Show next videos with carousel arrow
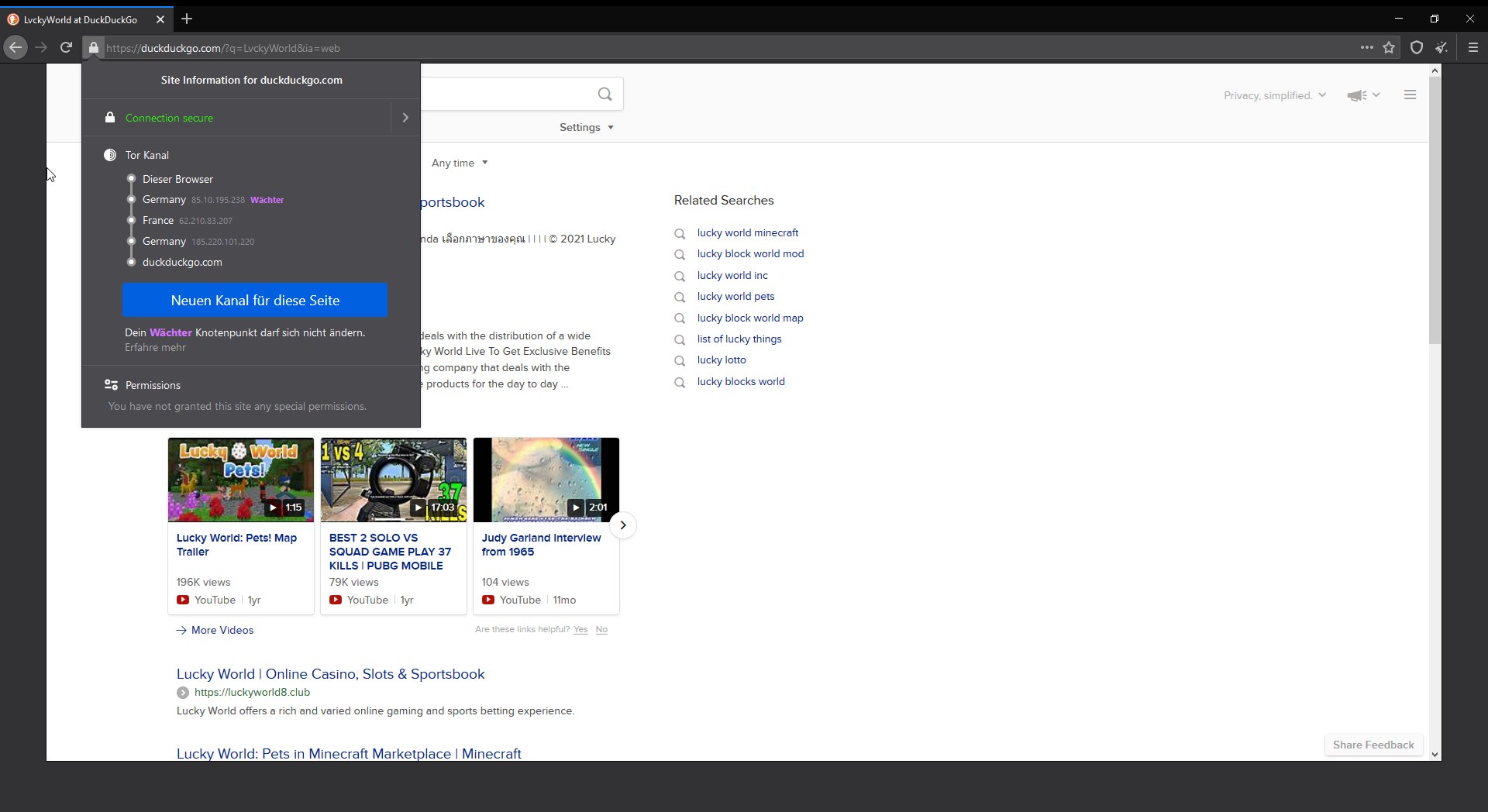 623,525
